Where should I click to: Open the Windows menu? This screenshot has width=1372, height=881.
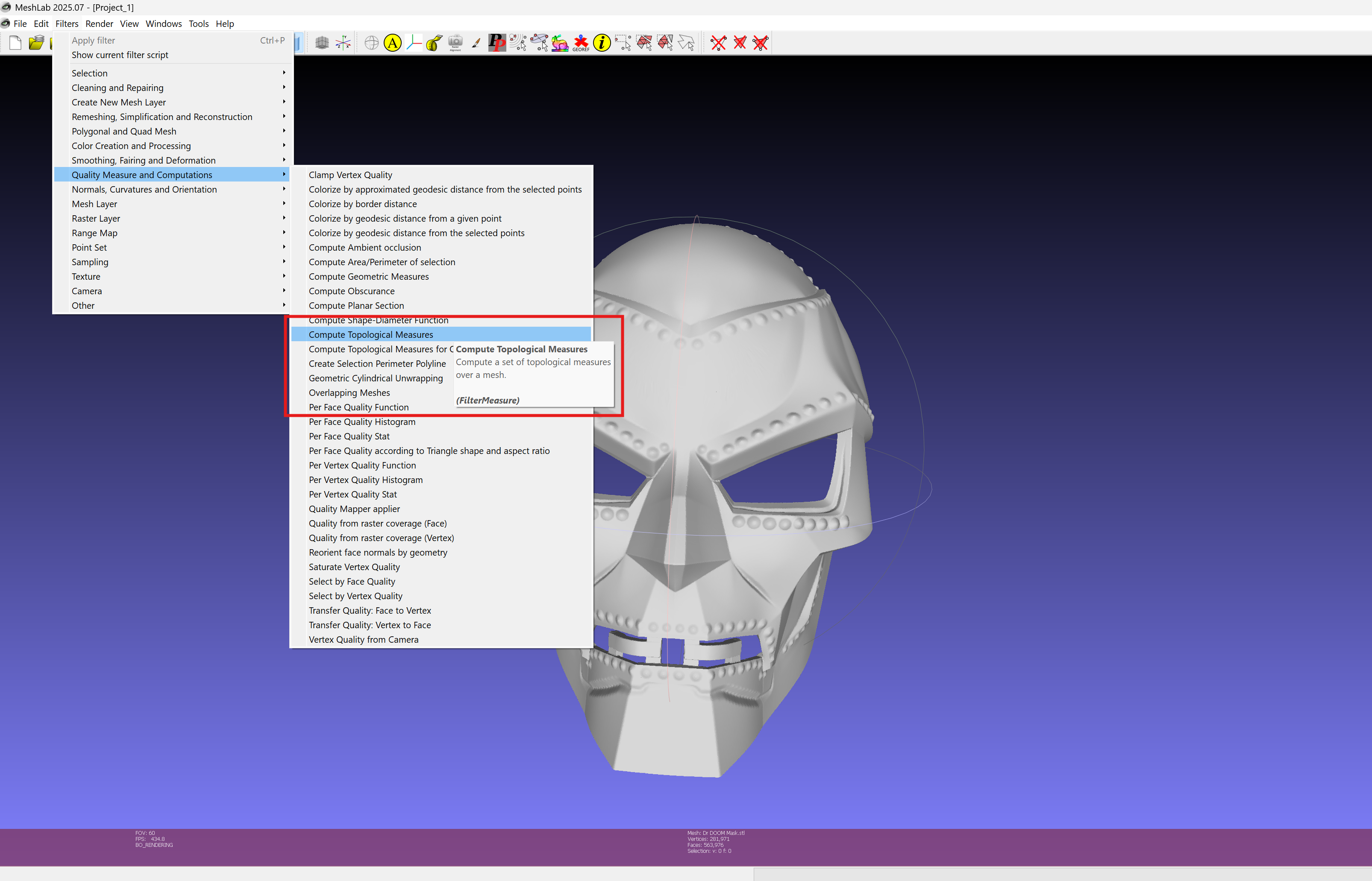[164, 23]
